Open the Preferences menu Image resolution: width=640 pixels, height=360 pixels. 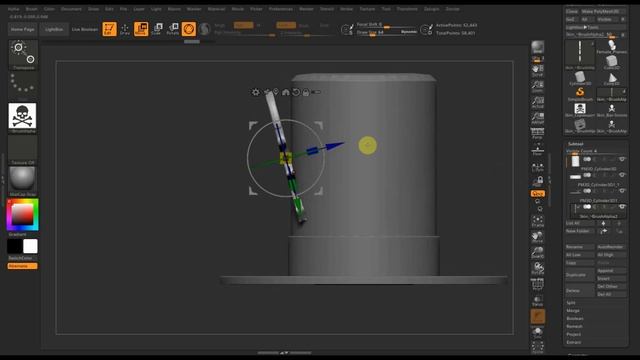pos(280,9)
